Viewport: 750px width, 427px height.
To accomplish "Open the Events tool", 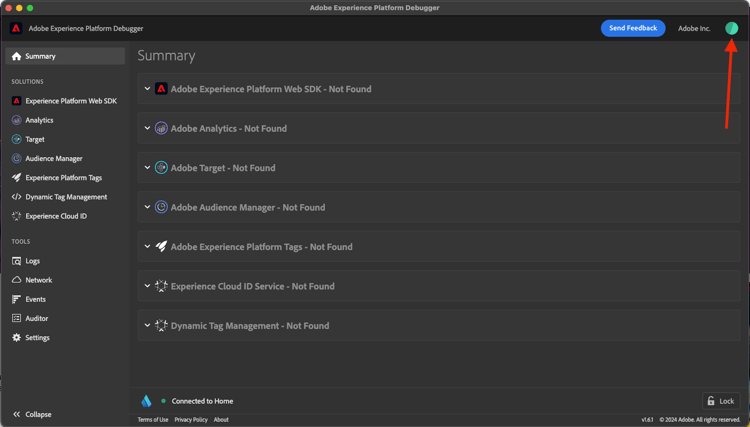I will click(x=65, y=299).
